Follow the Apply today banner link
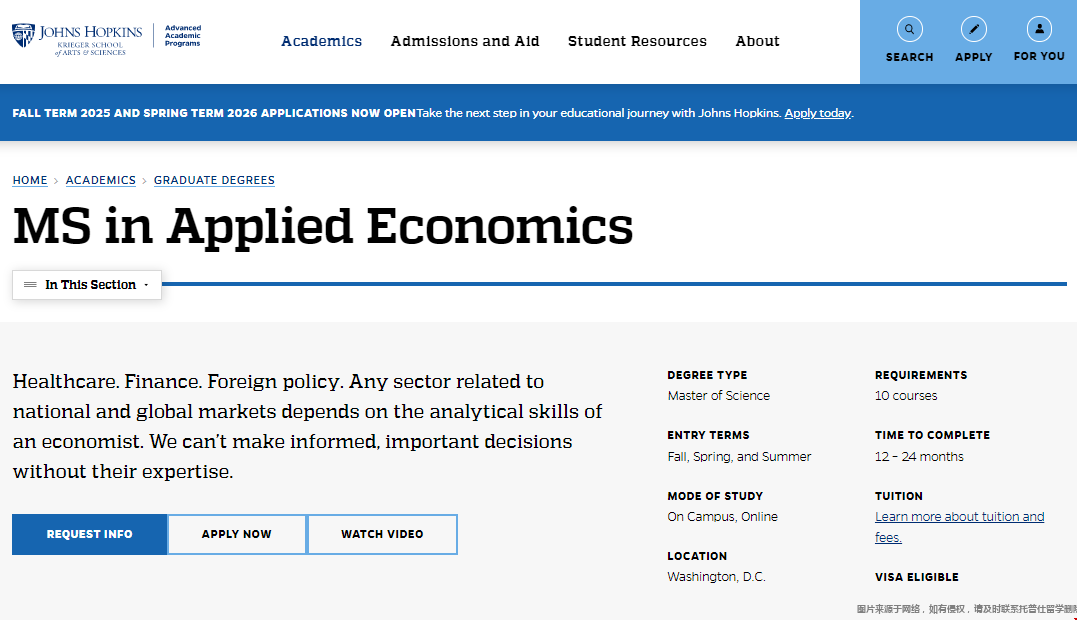The height and width of the screenshot is (620, 1077). point(817,113)
